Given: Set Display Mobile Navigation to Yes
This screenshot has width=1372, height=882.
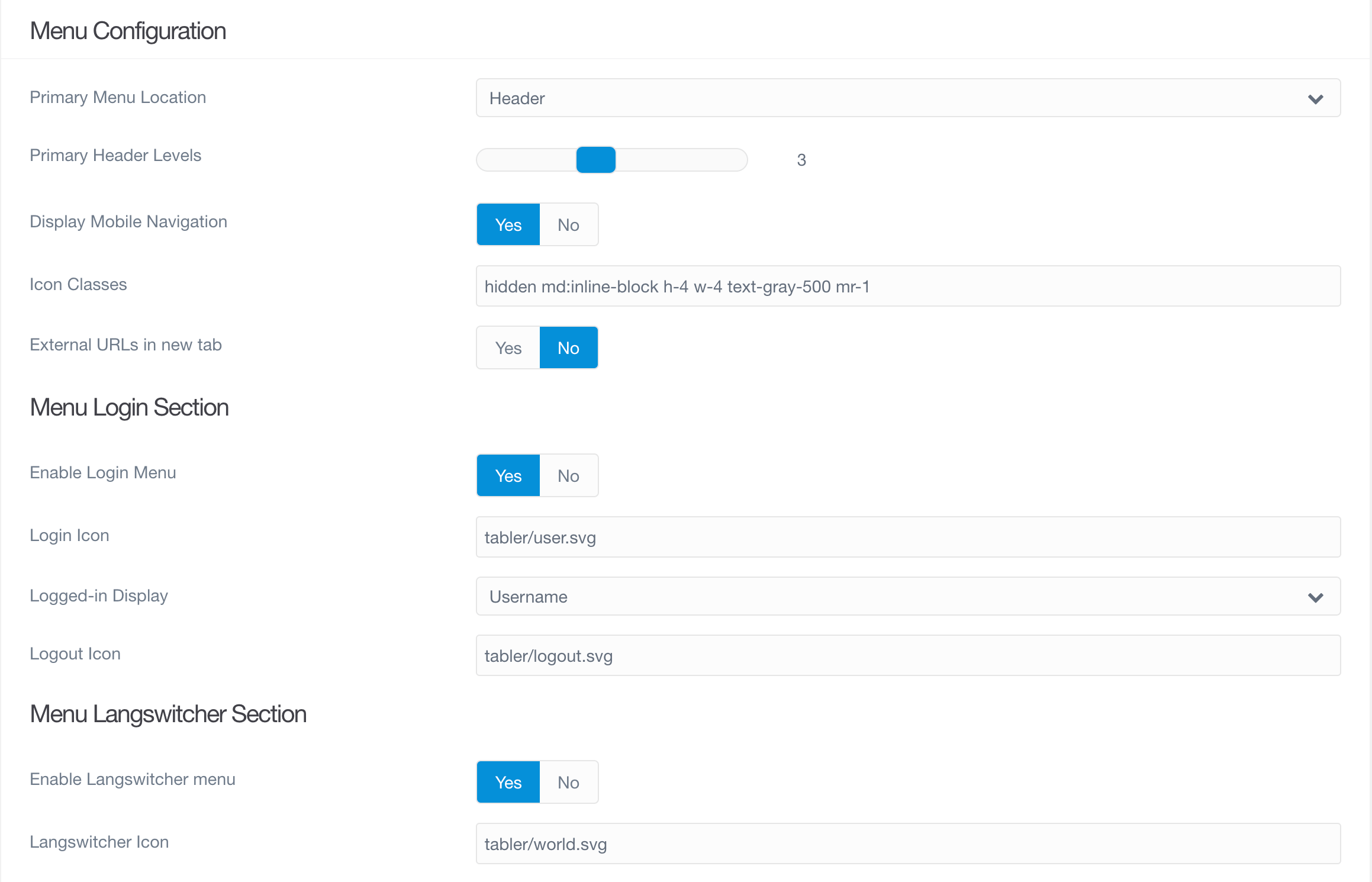Looking at the screenshot, I should (508, 224).
